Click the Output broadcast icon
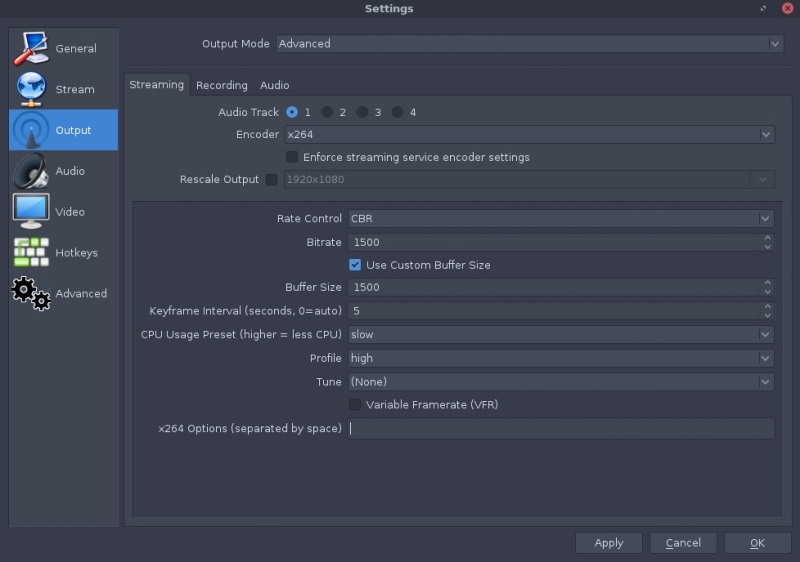Viewport: 800px width, 562px height. click(31, 130)
